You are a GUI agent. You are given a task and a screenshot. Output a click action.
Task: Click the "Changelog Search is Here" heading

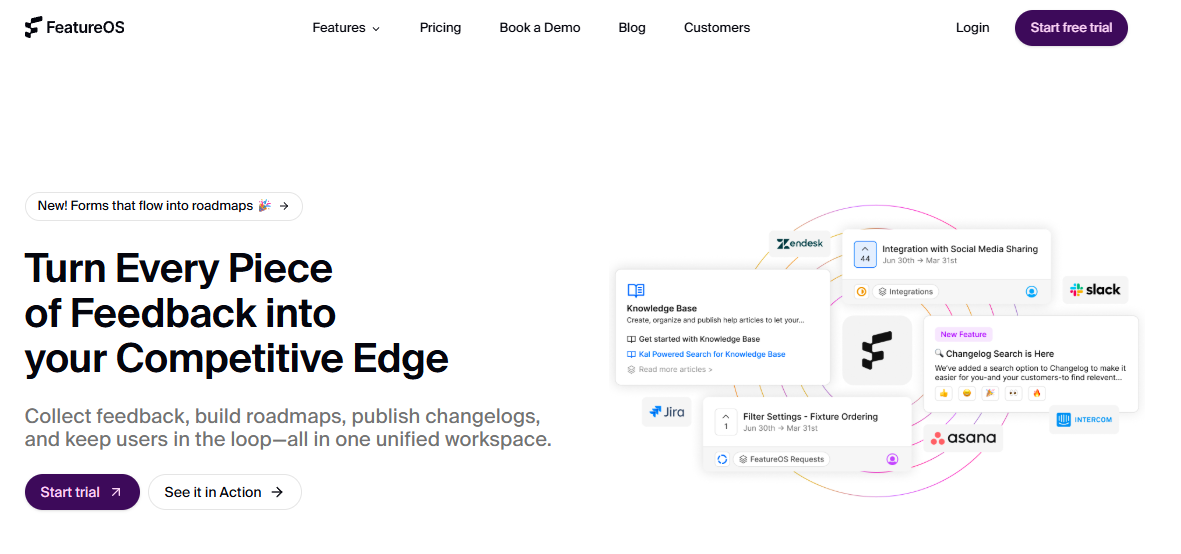coord(994,354)
